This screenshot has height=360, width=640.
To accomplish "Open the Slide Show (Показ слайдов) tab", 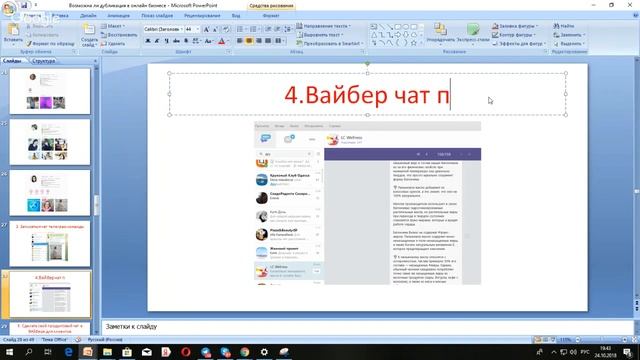I will click(x=157, y=16).
